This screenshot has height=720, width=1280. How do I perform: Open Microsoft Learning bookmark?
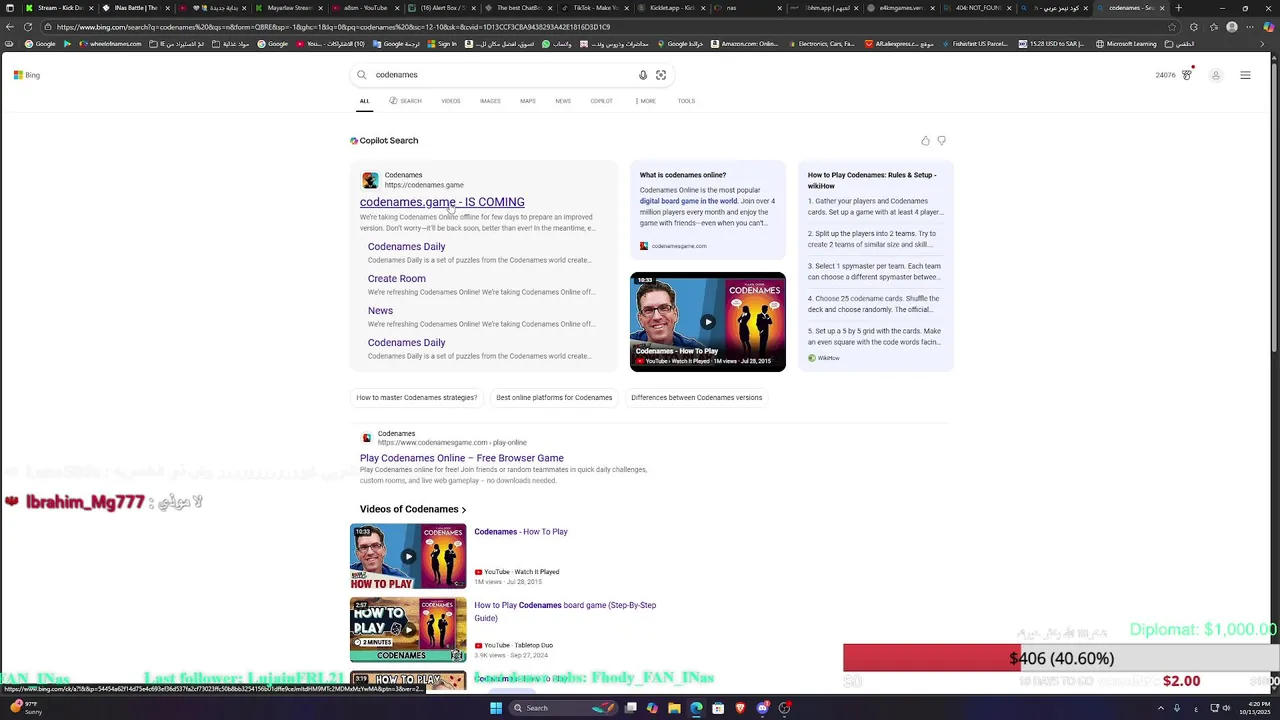(1126, 44)
